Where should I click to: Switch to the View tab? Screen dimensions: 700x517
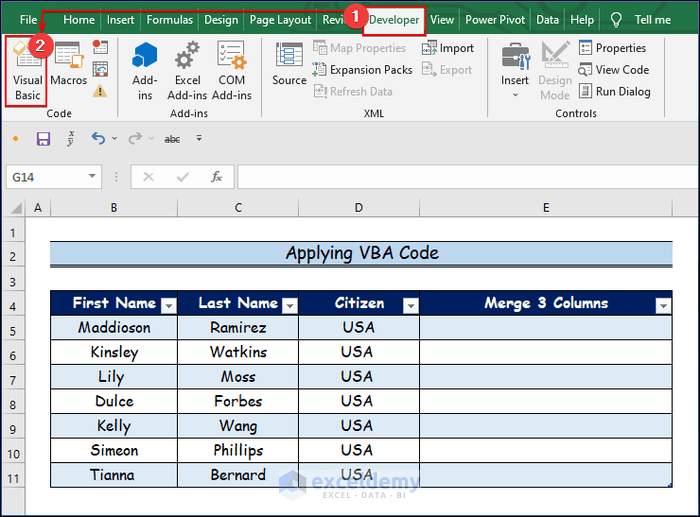tap(442, 20)
